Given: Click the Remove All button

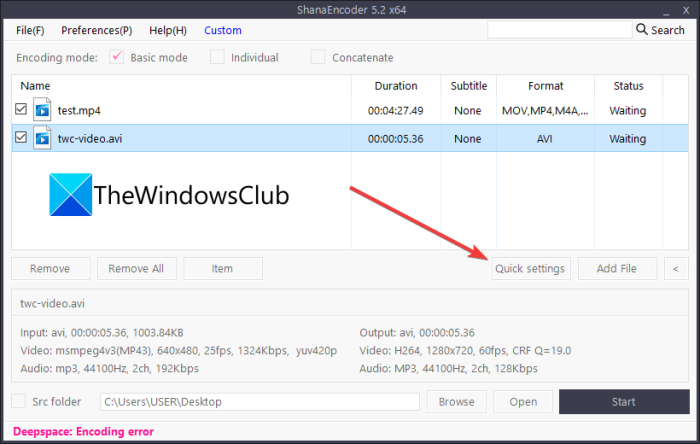Looking at the screenshot, I should pos(137,269).
